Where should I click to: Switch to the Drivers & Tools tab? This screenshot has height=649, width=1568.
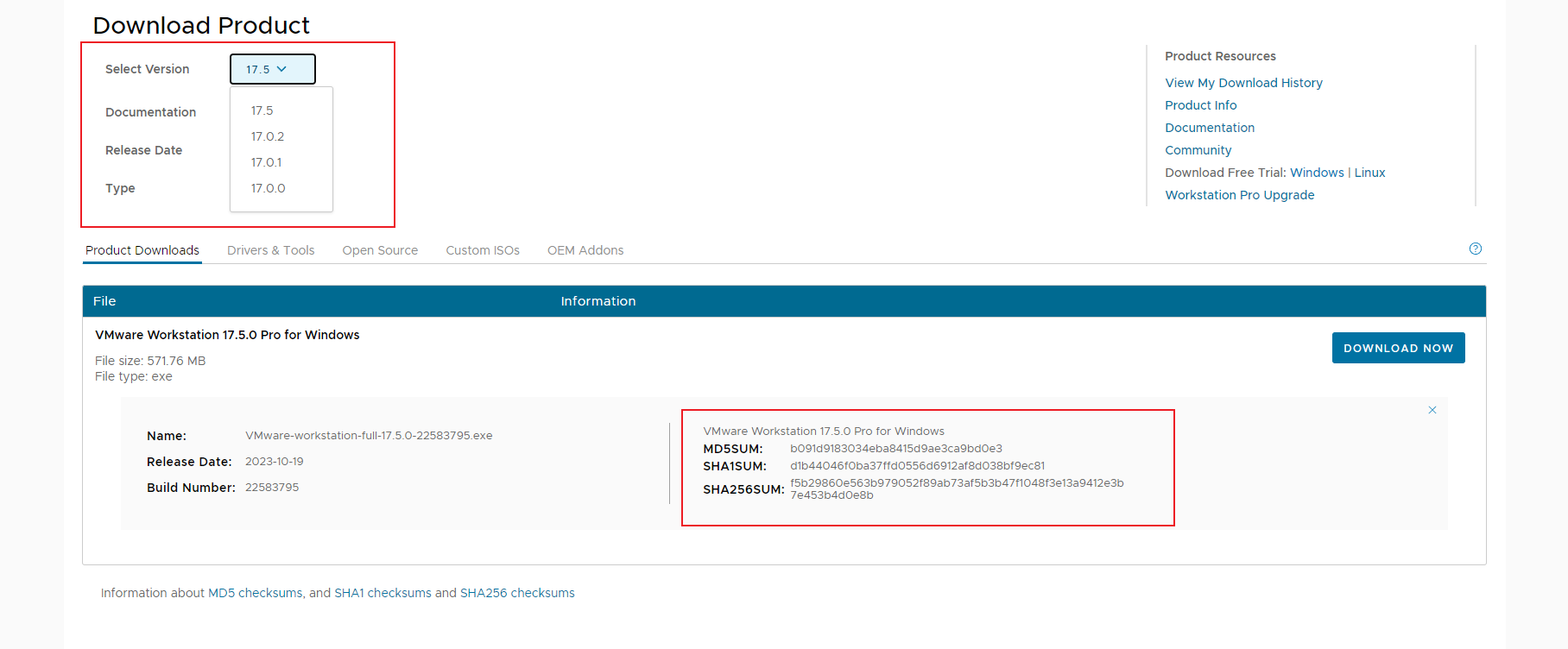point(270,250)
